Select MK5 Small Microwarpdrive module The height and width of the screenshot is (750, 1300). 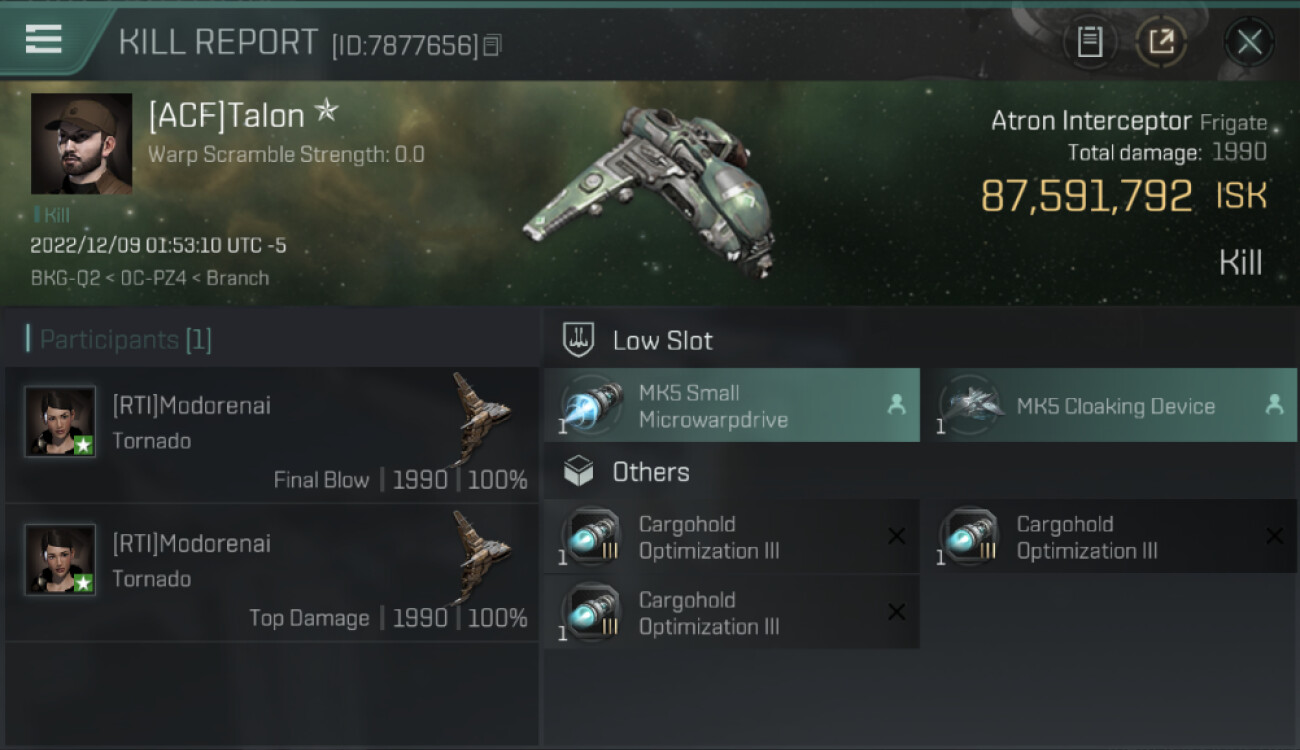coord(731,405)
